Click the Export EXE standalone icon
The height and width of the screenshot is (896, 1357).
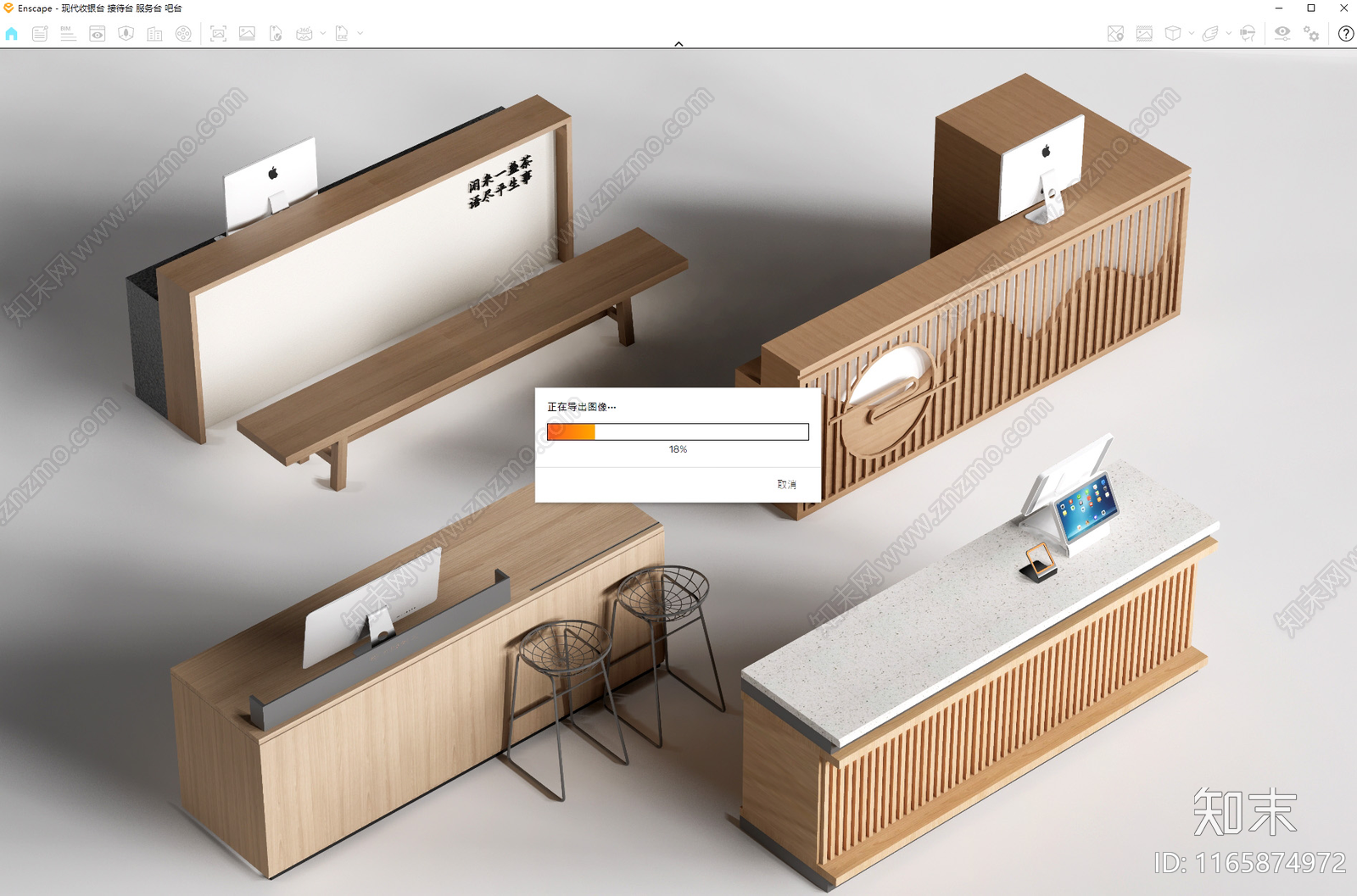tap(342, 34)
